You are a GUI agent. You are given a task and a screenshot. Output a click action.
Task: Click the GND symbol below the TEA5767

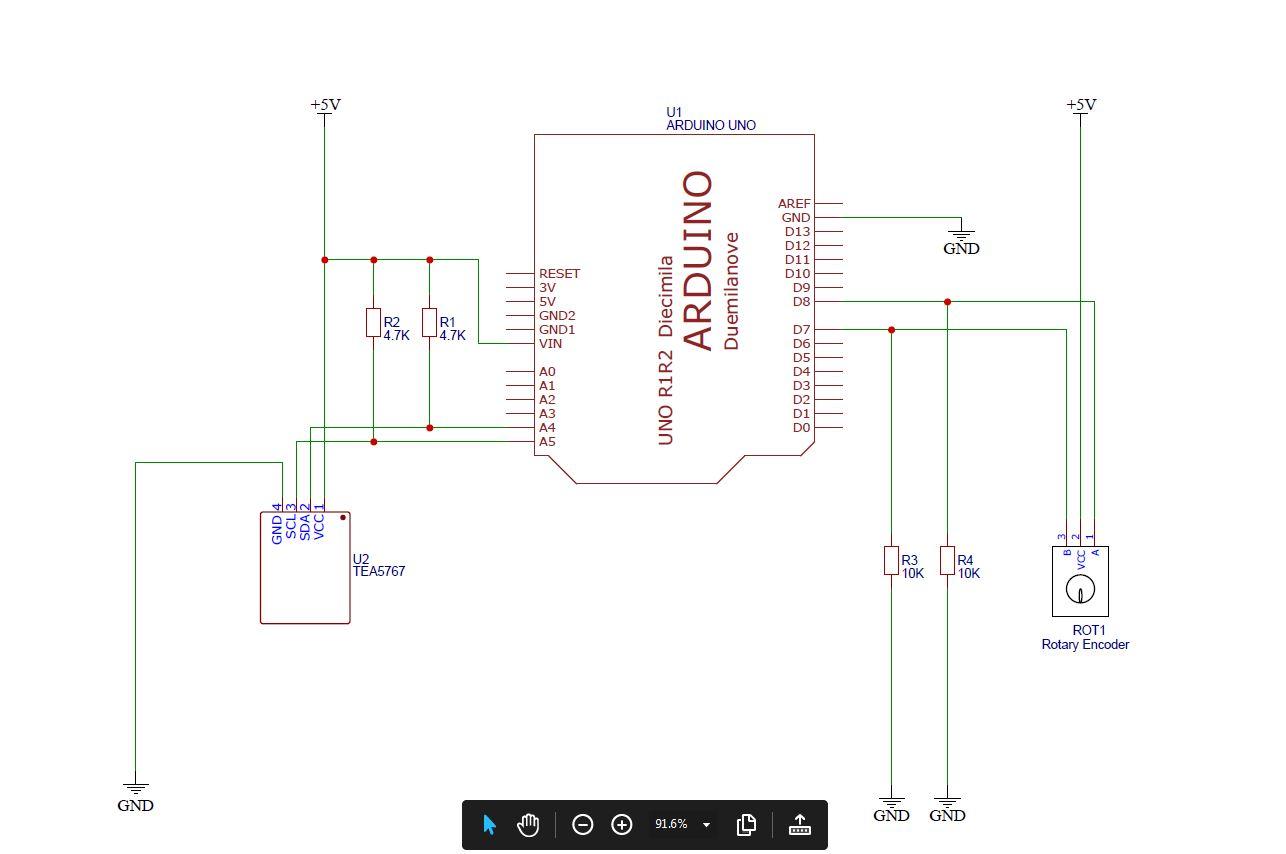(135, 790)
